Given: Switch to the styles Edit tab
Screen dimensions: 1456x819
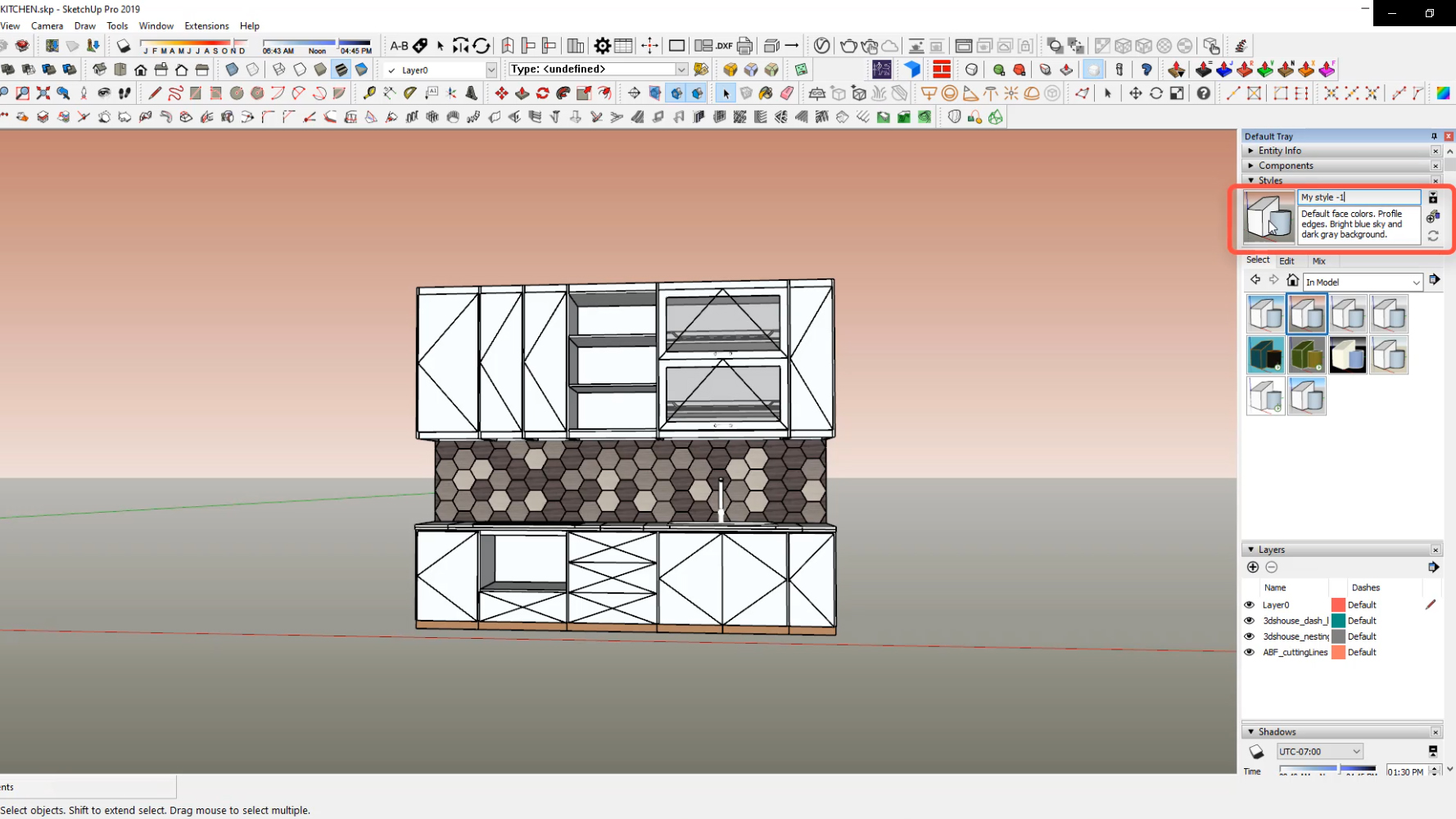Looking at the screenshot, I should [x=1287, y=261].
